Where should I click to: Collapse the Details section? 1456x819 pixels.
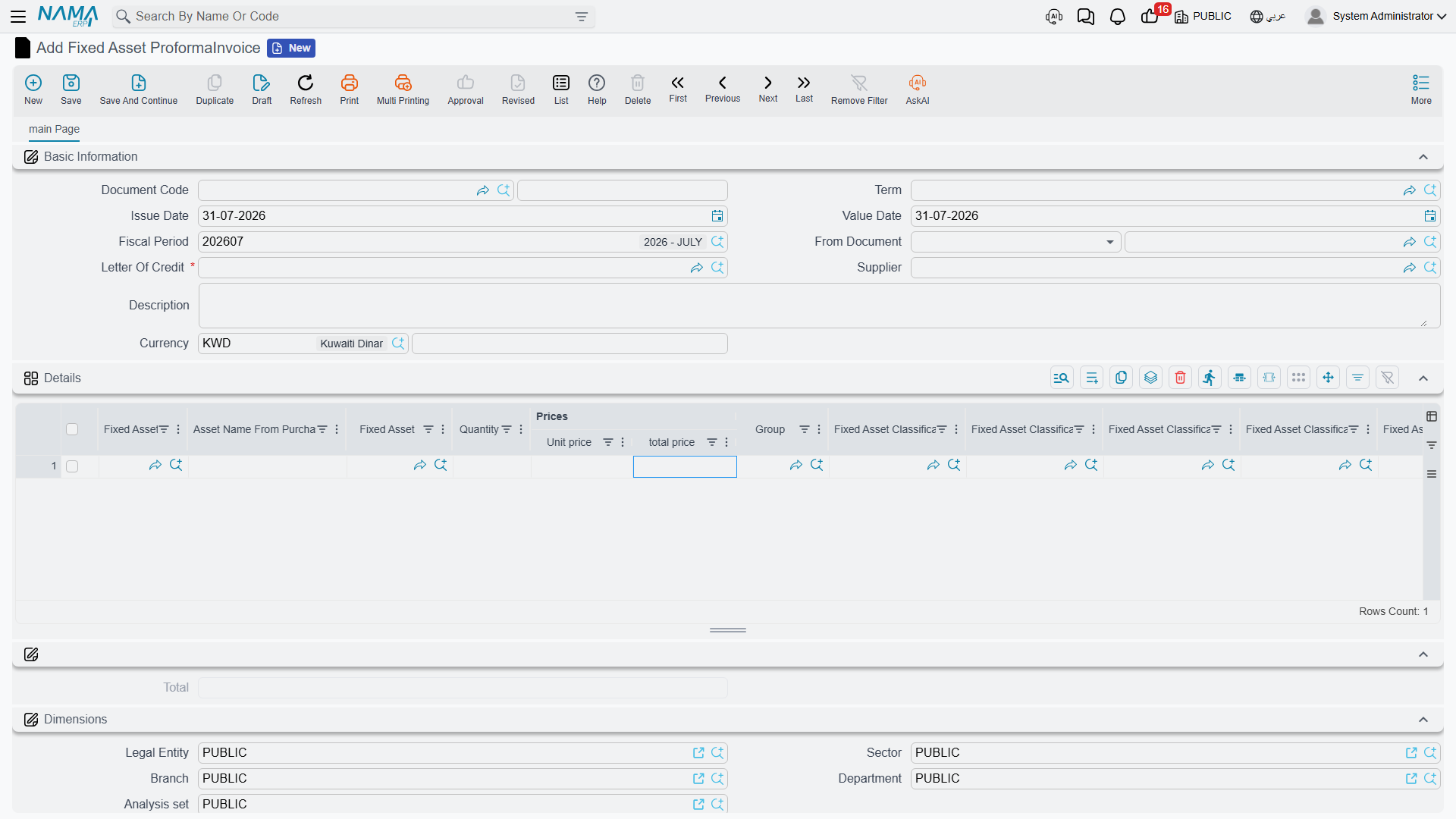pos(1423,378)
